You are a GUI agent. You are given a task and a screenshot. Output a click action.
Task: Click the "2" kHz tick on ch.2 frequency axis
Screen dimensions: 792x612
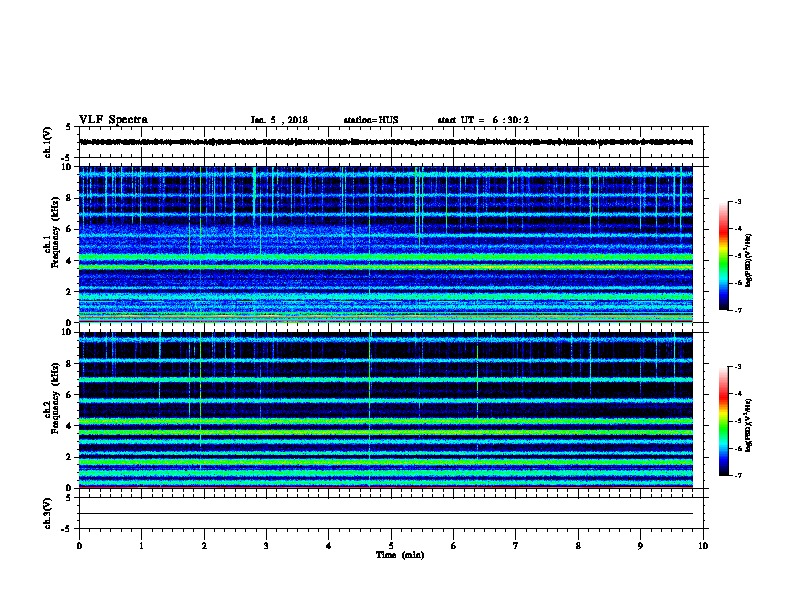(70, 457)
